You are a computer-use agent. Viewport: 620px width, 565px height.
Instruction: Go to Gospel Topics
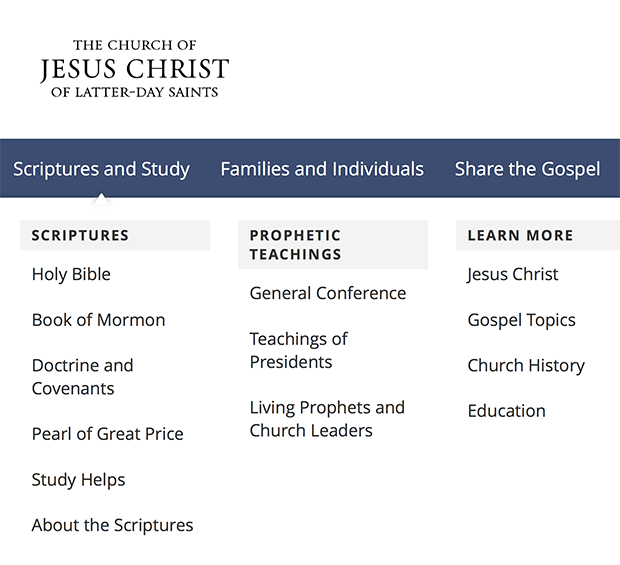pos(521,320)
